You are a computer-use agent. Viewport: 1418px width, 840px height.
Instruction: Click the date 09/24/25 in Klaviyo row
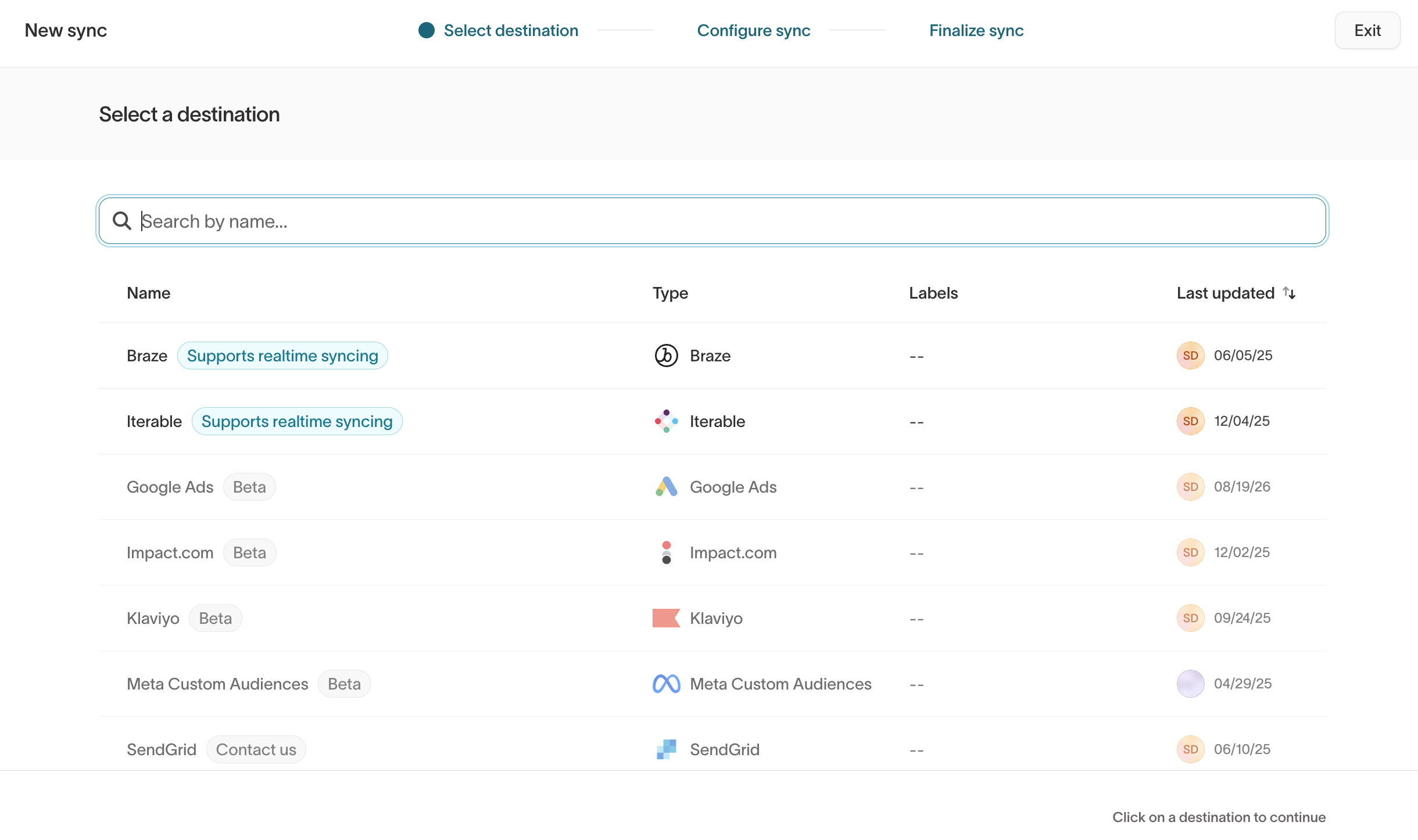(1242, 618)
